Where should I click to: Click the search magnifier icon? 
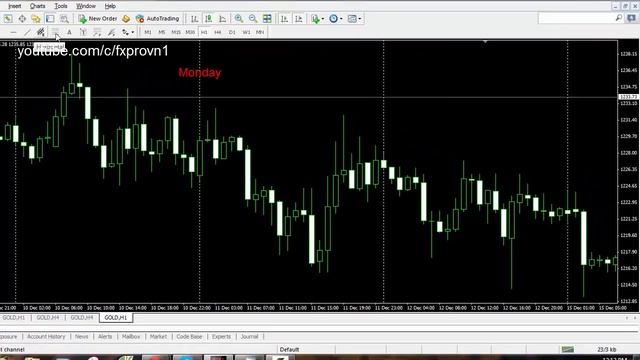619,18
